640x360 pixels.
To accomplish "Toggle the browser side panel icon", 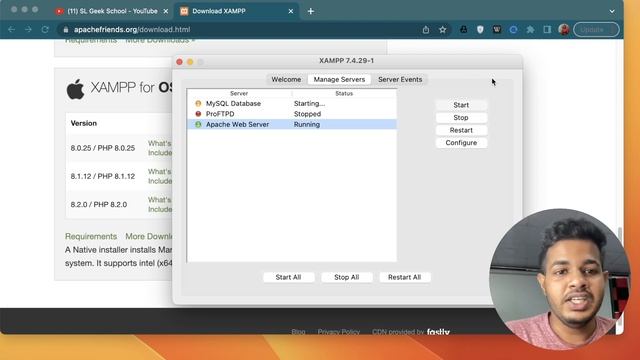I will tap(547, 29).
